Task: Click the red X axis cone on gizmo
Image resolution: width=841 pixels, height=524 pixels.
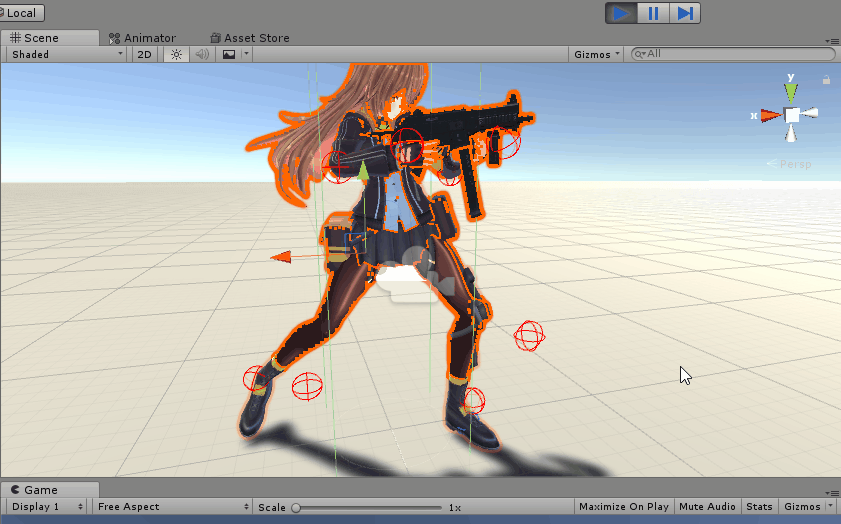Action: [769, 115]
